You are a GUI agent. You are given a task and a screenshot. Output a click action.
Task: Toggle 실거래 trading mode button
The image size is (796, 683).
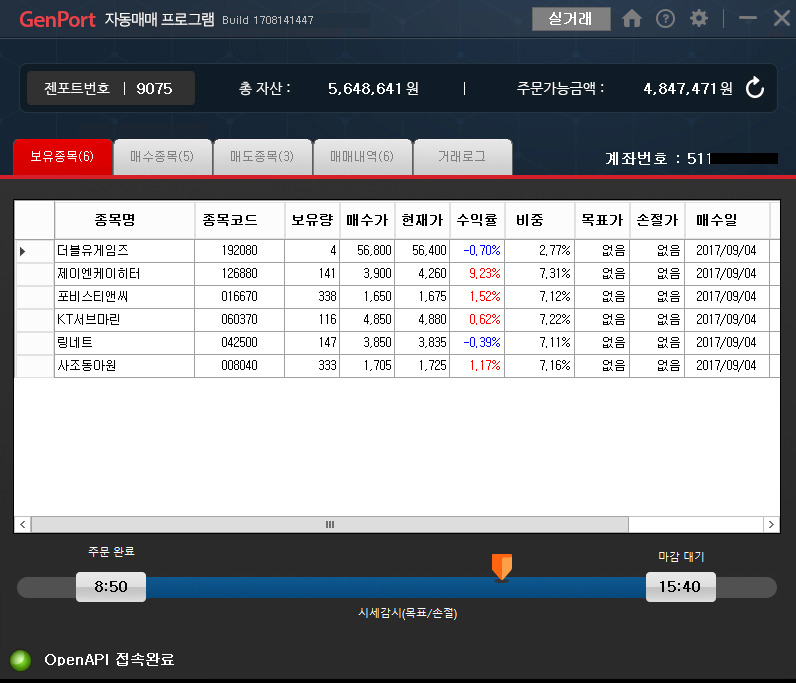571,19
